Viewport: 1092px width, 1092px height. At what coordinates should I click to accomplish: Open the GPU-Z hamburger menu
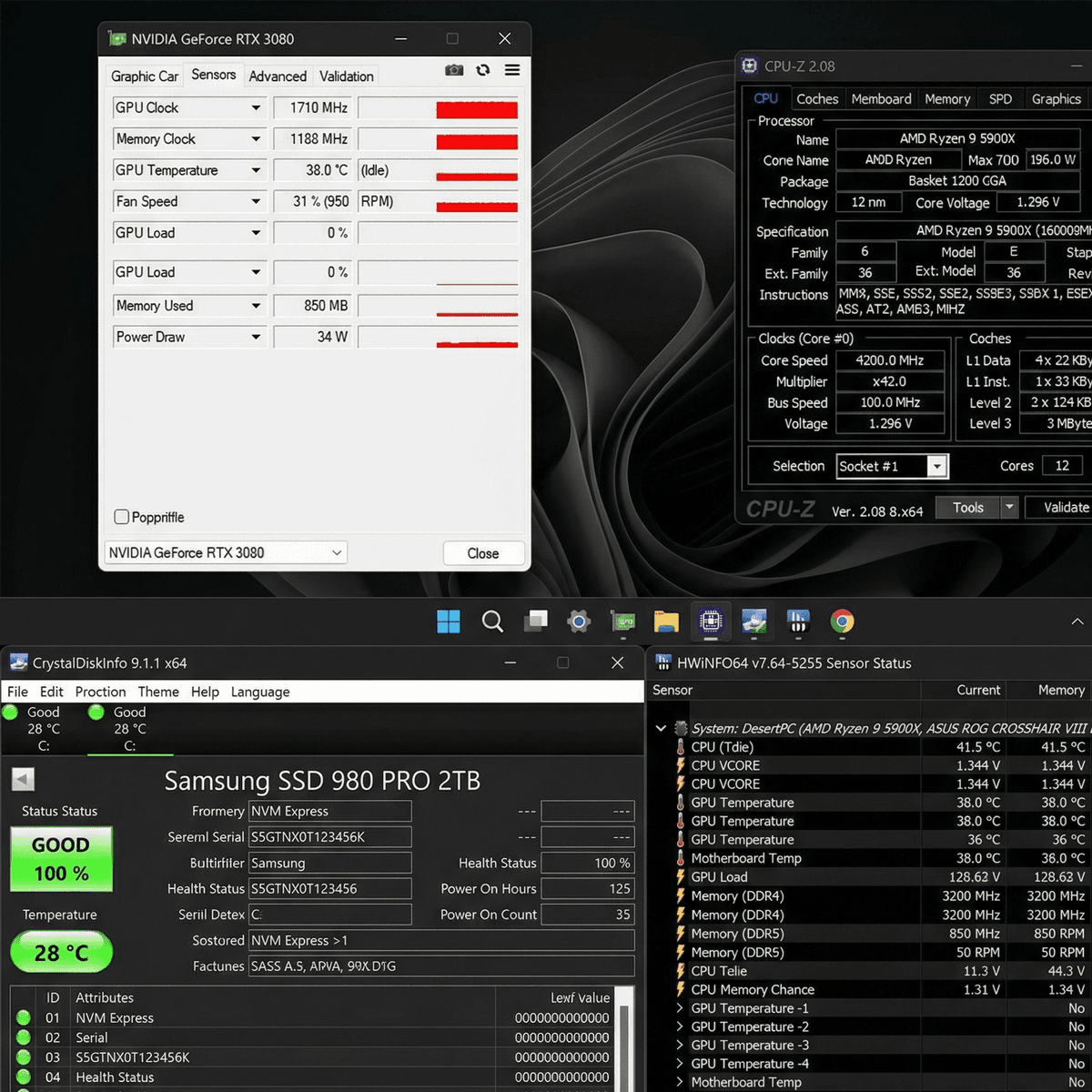[512, 70]
